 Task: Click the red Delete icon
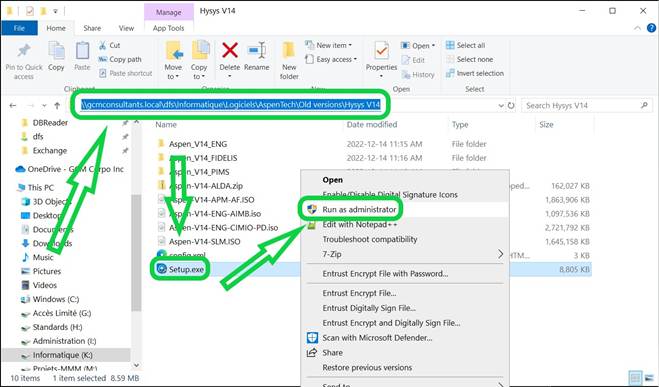coord(230,50)
